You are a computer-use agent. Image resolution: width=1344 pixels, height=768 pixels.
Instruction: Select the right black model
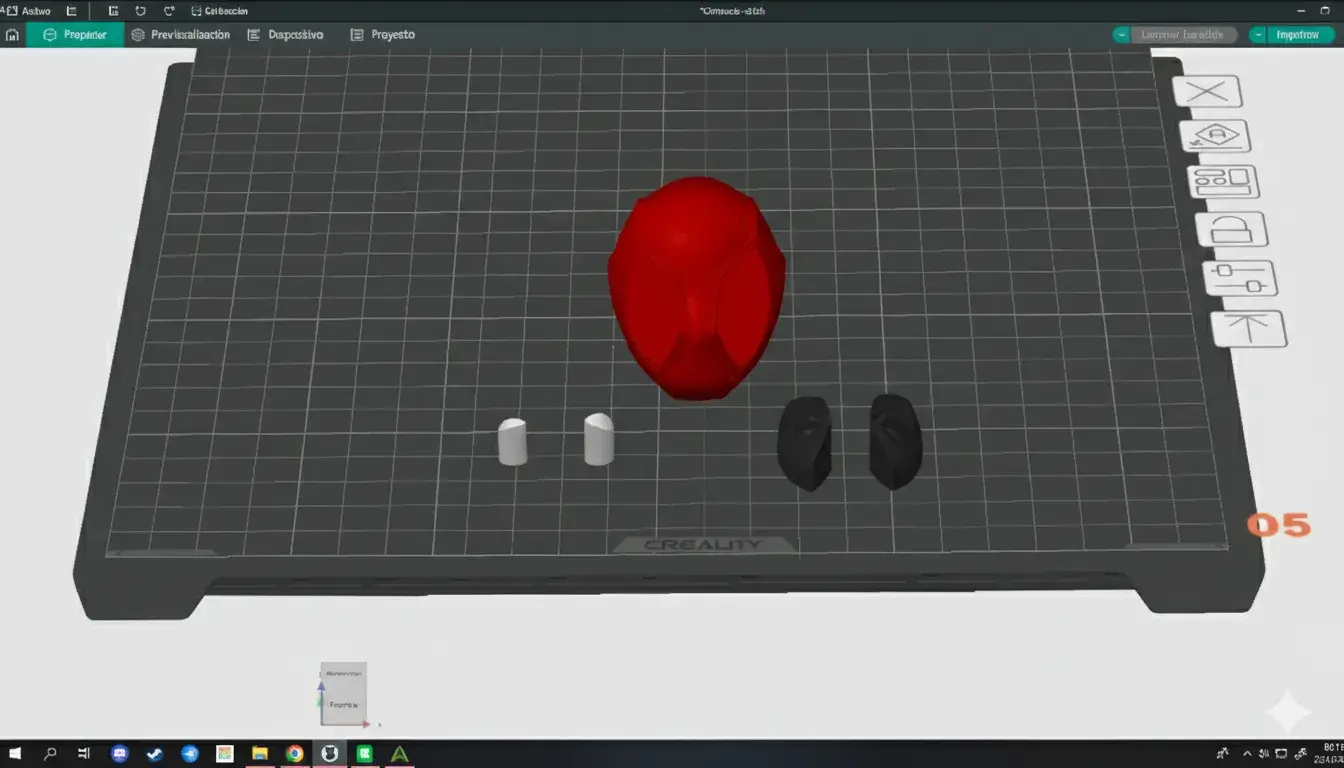coord(895,442)
